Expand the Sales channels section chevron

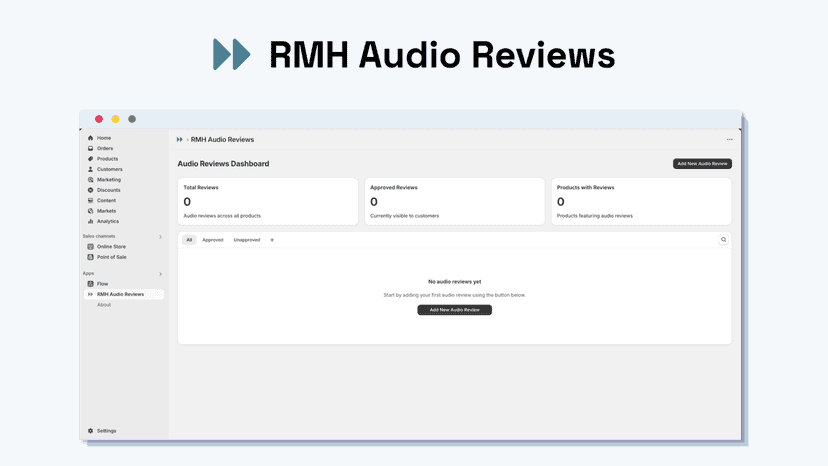coord(161,237)
